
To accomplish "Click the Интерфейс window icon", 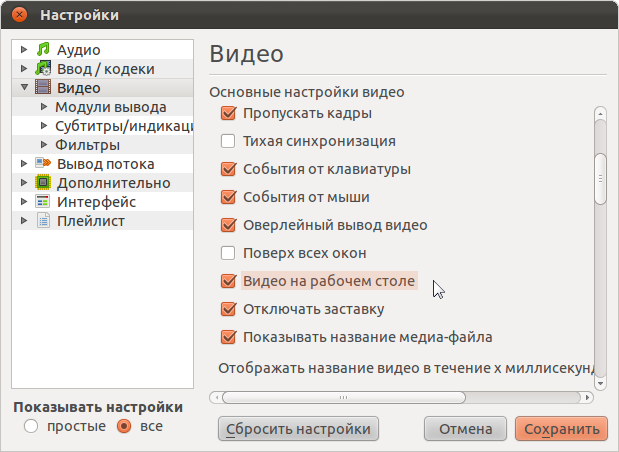I will pos(43,201).
